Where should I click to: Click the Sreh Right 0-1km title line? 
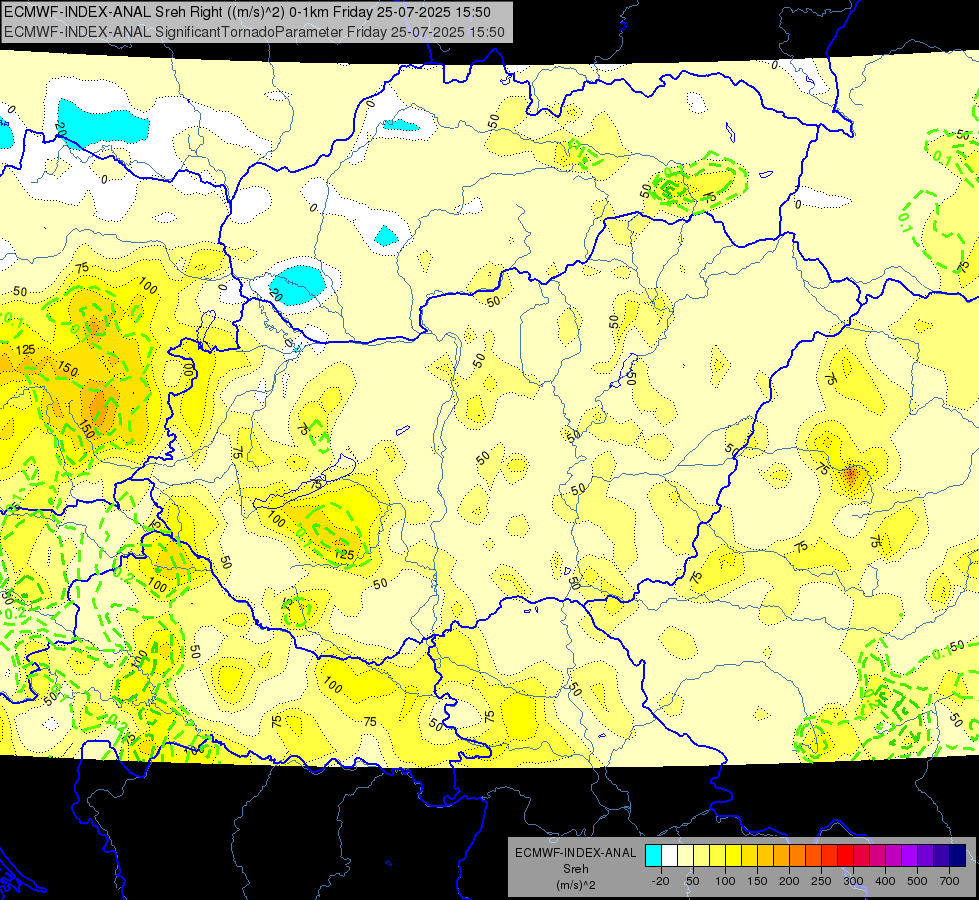[x=247, y=12]
